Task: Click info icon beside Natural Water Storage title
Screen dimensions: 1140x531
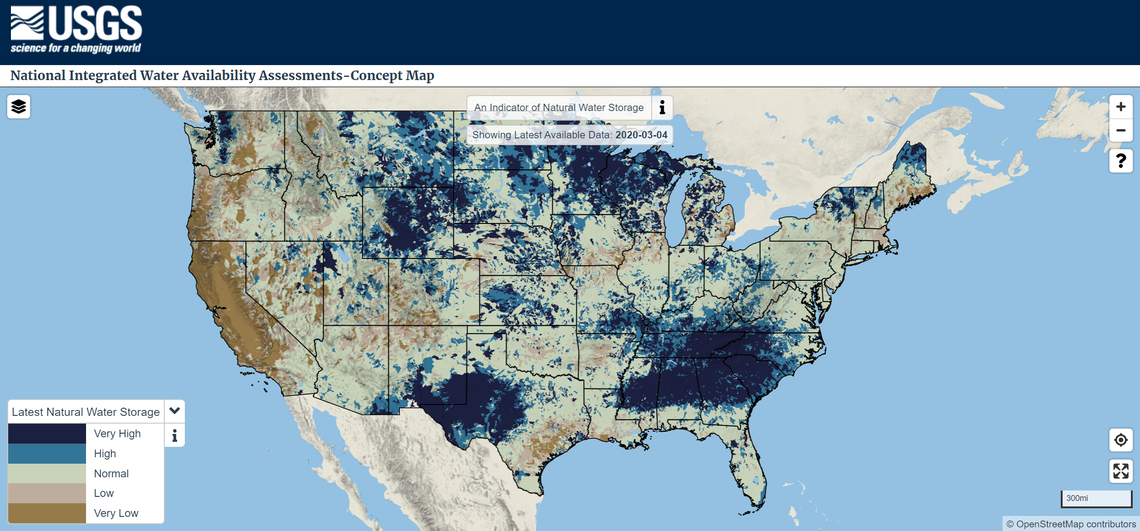Action: pos(662,108)
